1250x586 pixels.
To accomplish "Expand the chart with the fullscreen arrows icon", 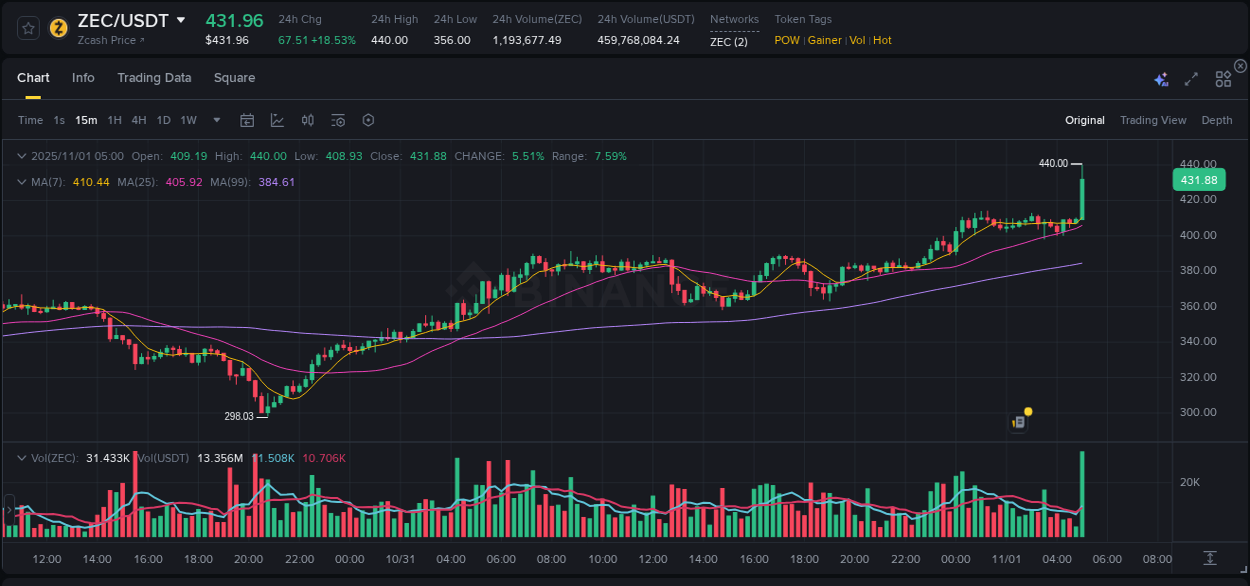I will 1190,78.
